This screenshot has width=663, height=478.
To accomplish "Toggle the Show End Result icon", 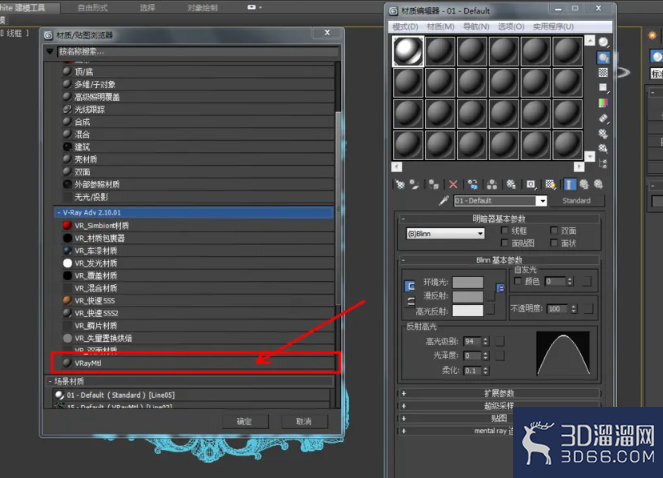I will point(570,184).
